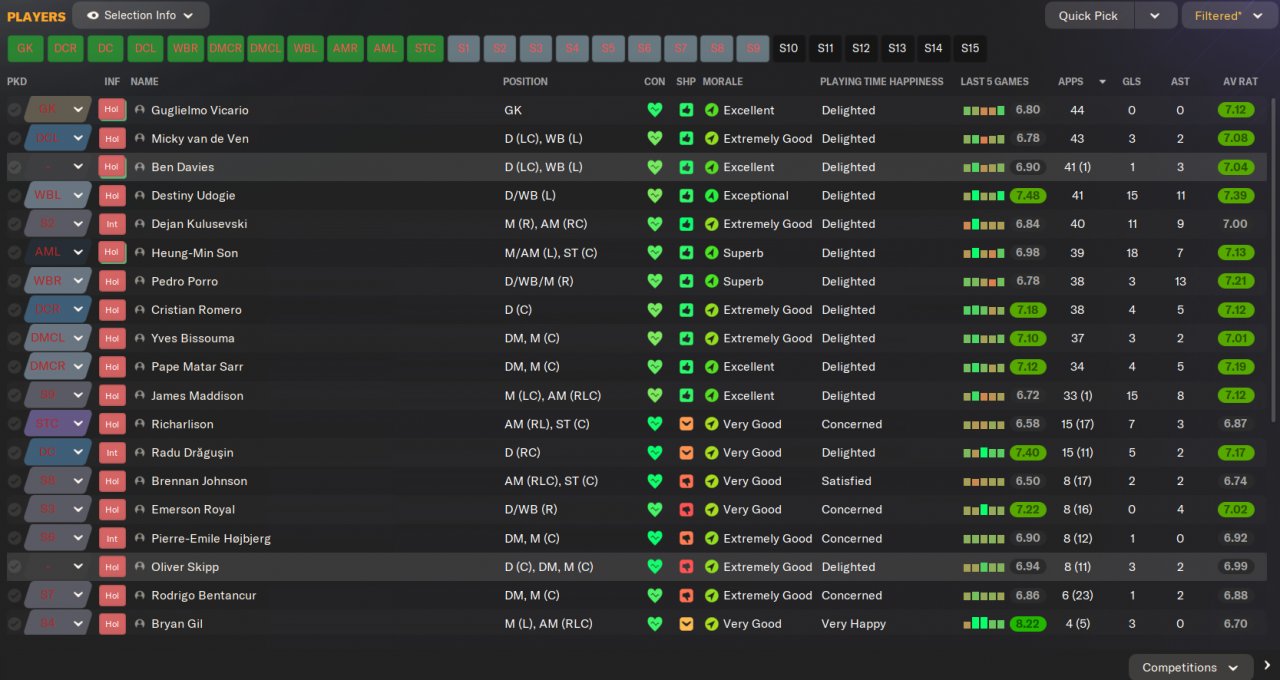The width and height of the screenshot is (1280, 680).
Task: Click Bryan Gil's person icon
Action: [140, 624]
